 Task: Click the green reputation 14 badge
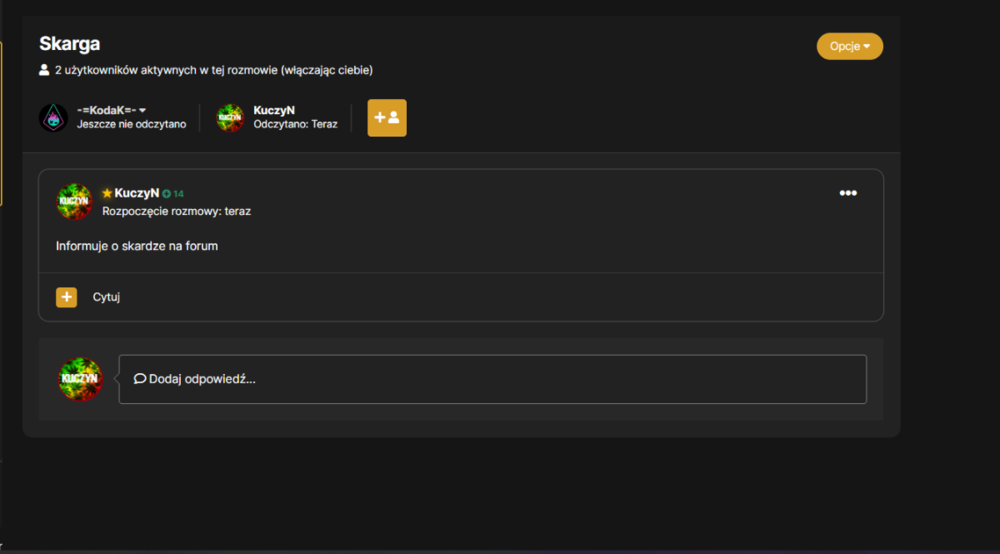tap(173, 194)
